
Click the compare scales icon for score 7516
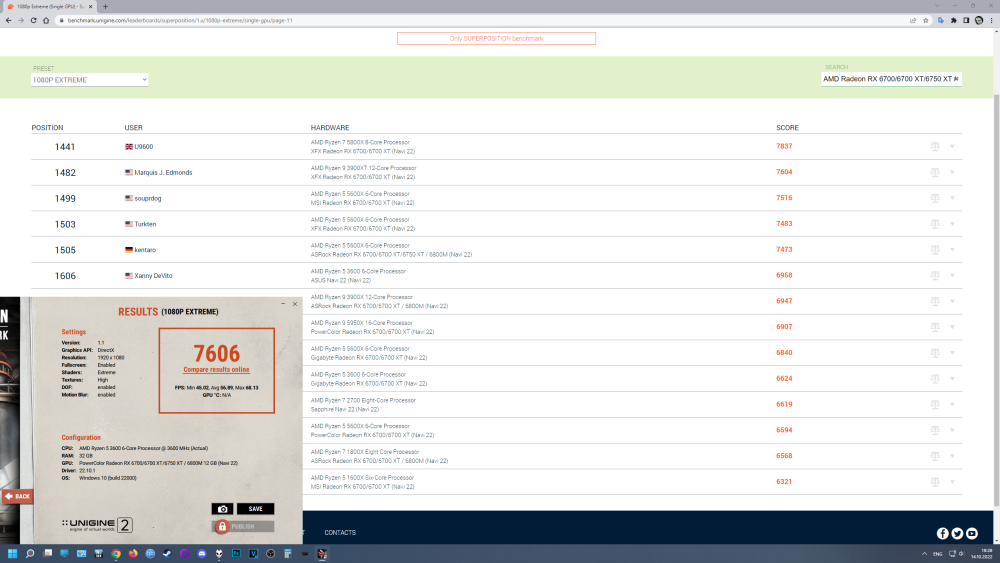(934, 198)
